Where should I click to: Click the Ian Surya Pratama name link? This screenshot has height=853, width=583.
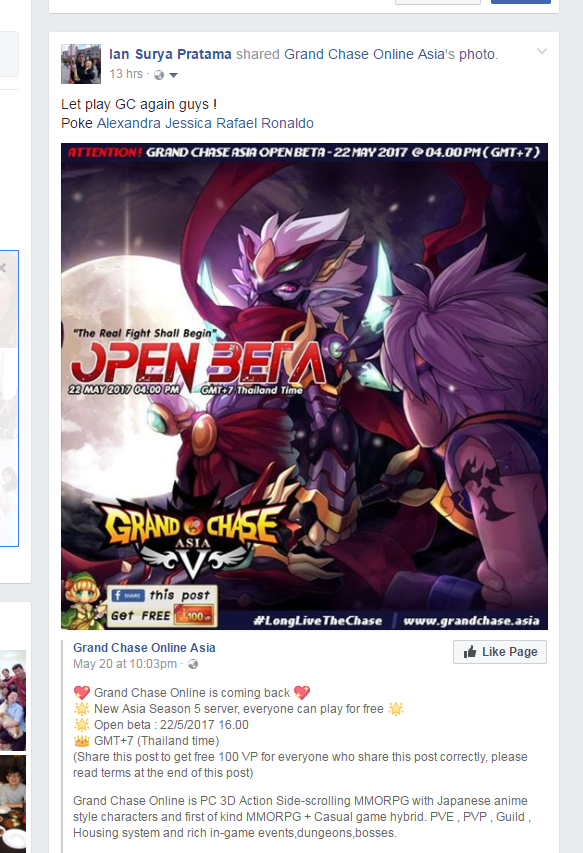[x=170, y=54]
